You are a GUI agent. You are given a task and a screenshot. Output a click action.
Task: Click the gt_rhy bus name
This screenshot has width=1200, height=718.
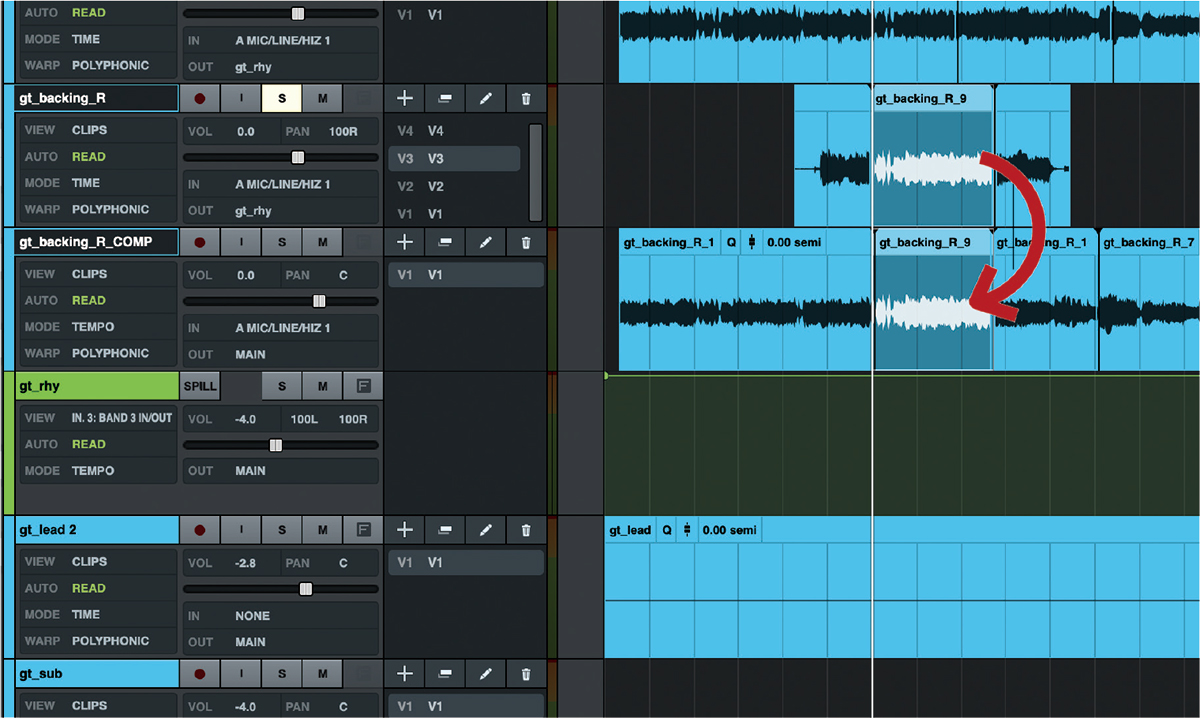pyautogui.click(x=97, y=385)
